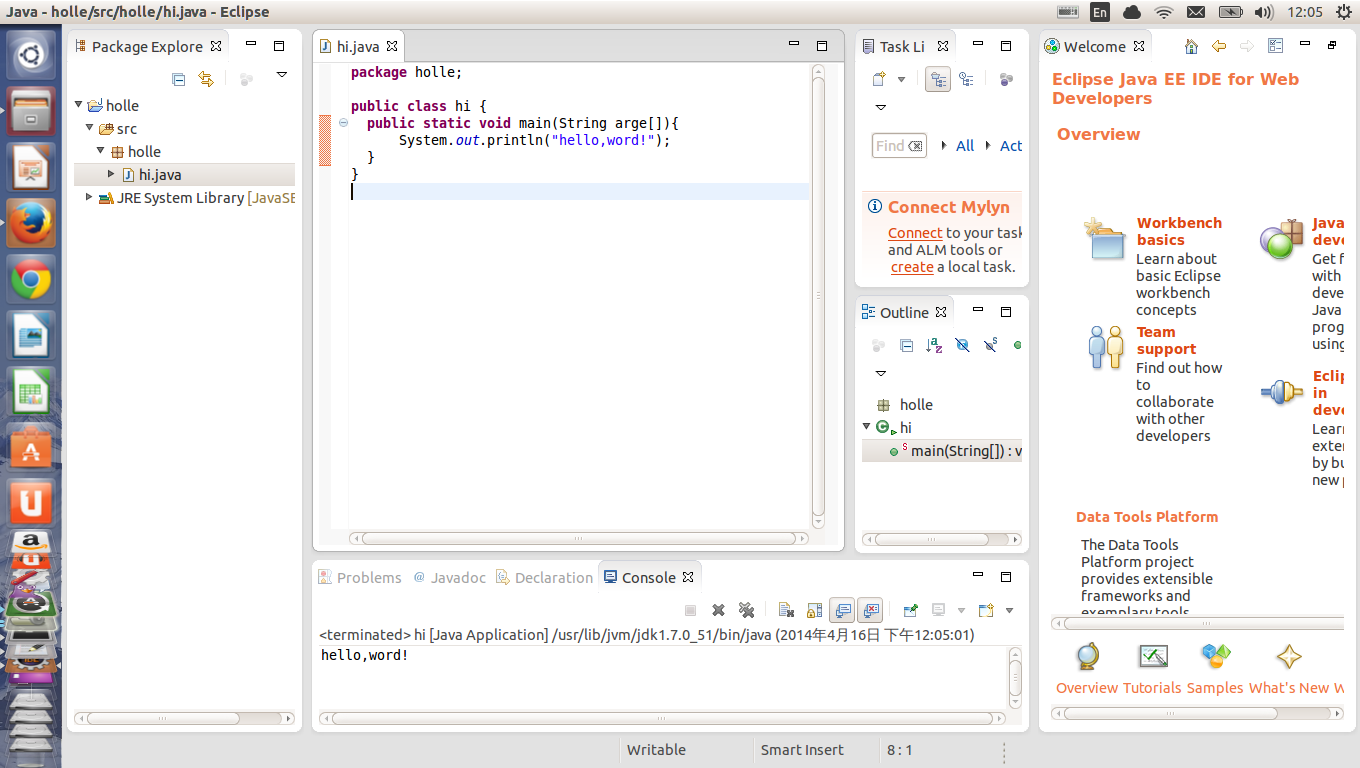Viewport: 1360px width, 768px height.
Task: Click Focus on Workweek icon in Task List
Action: click(1007, 79)
